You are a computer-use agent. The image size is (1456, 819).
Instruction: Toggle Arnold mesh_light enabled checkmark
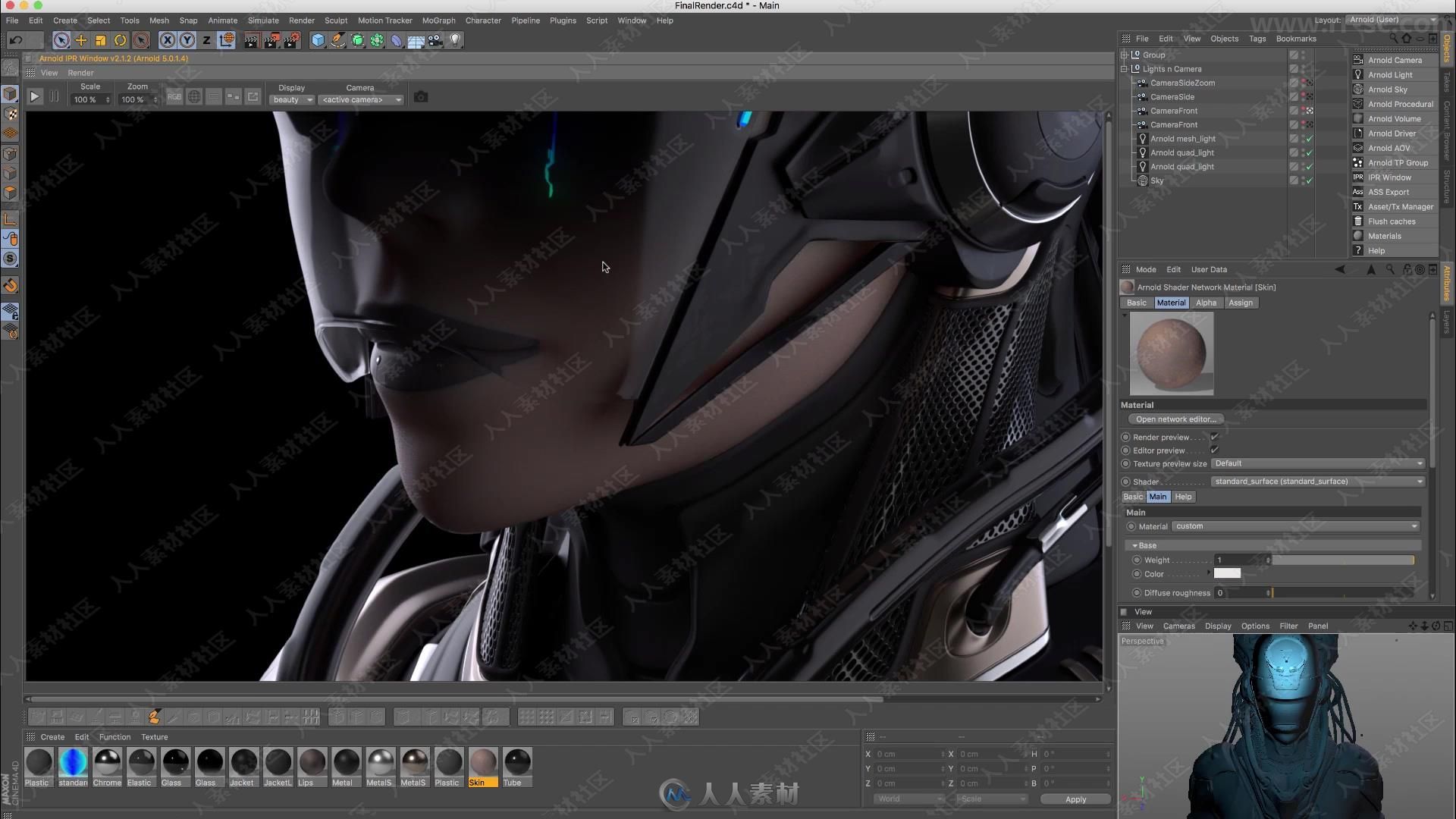click(x=1309, y=139)
